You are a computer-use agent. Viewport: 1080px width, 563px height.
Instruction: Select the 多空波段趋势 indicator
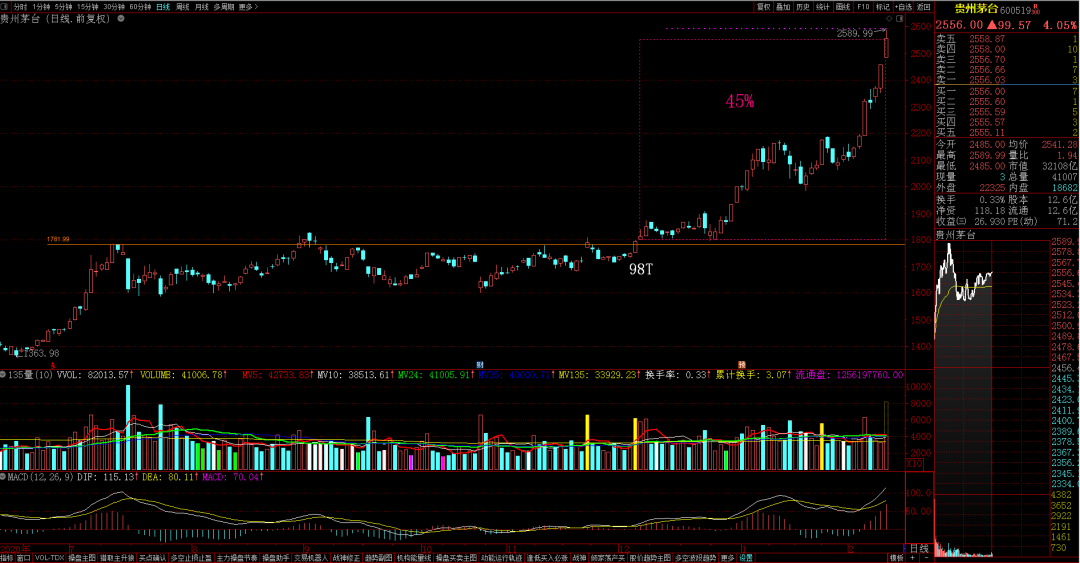[x=696, y=557]
